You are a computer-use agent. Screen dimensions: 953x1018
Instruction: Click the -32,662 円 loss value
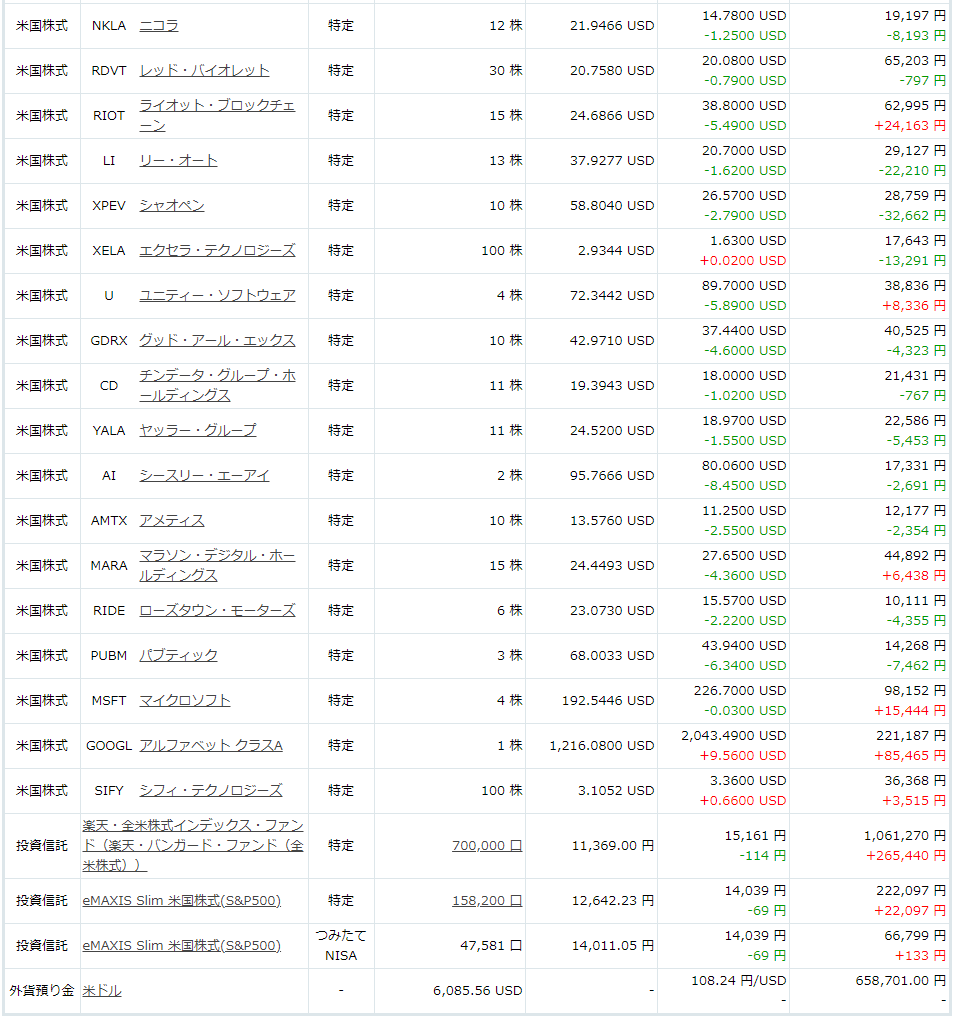[912, 216]
